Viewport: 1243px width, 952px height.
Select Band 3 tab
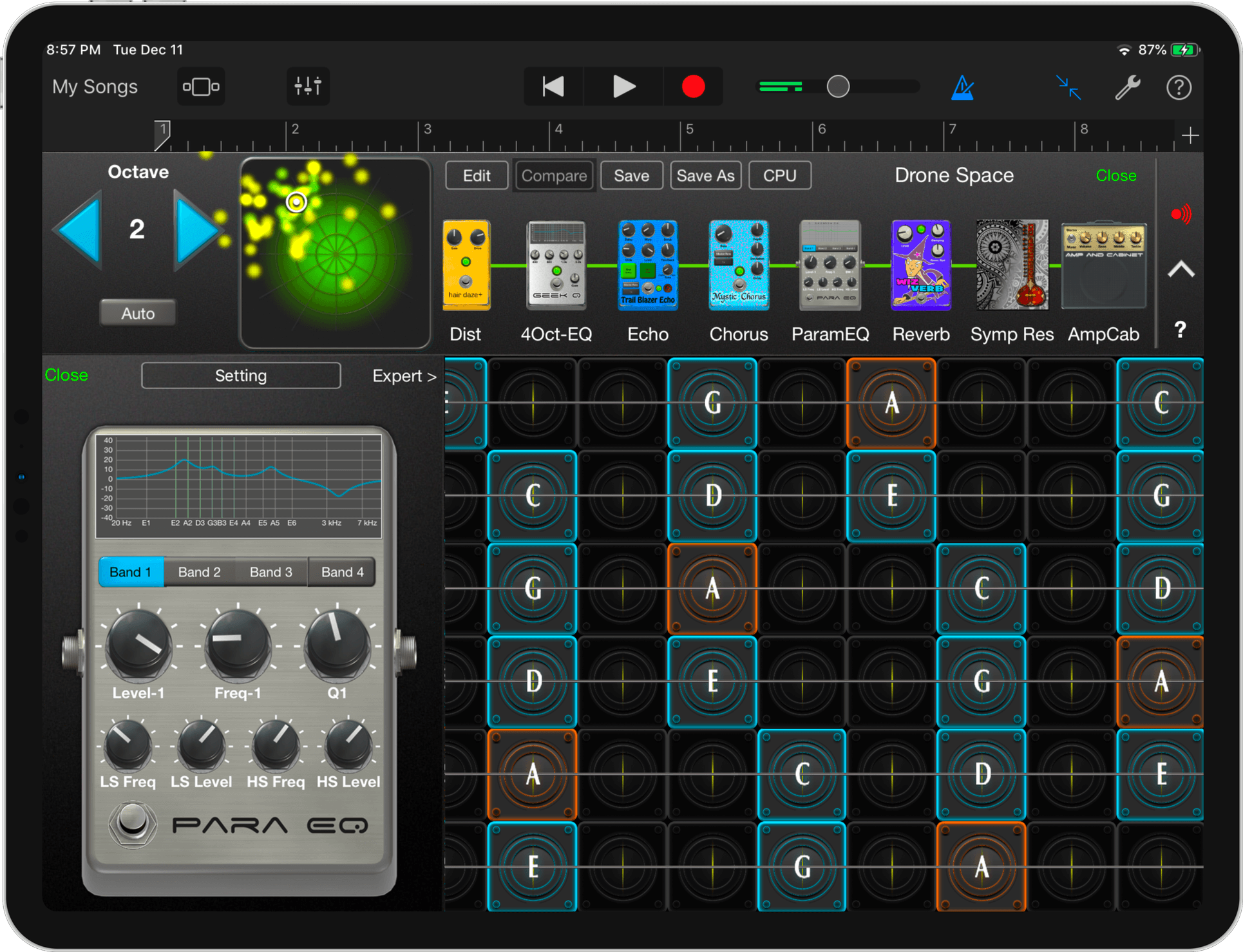(270, 572)
